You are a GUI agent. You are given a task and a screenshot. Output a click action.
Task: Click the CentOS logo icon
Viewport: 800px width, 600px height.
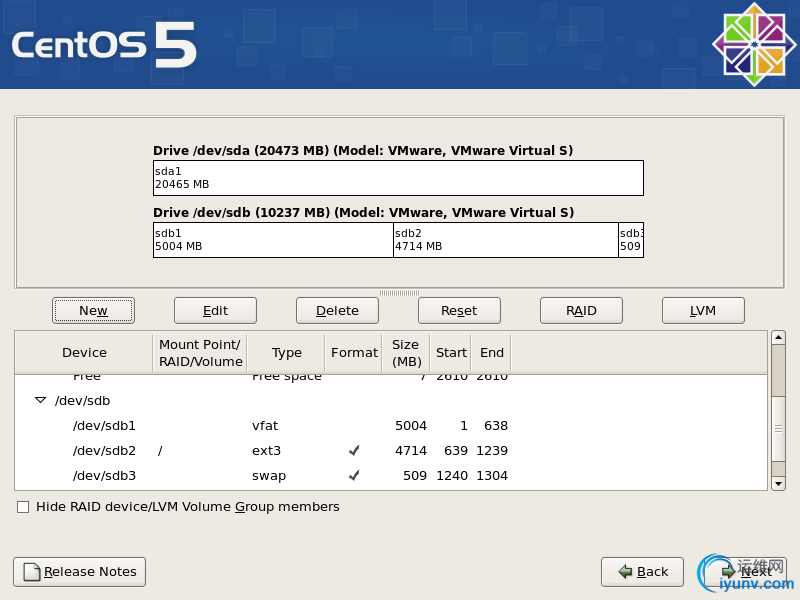click(x=754, y=45)
